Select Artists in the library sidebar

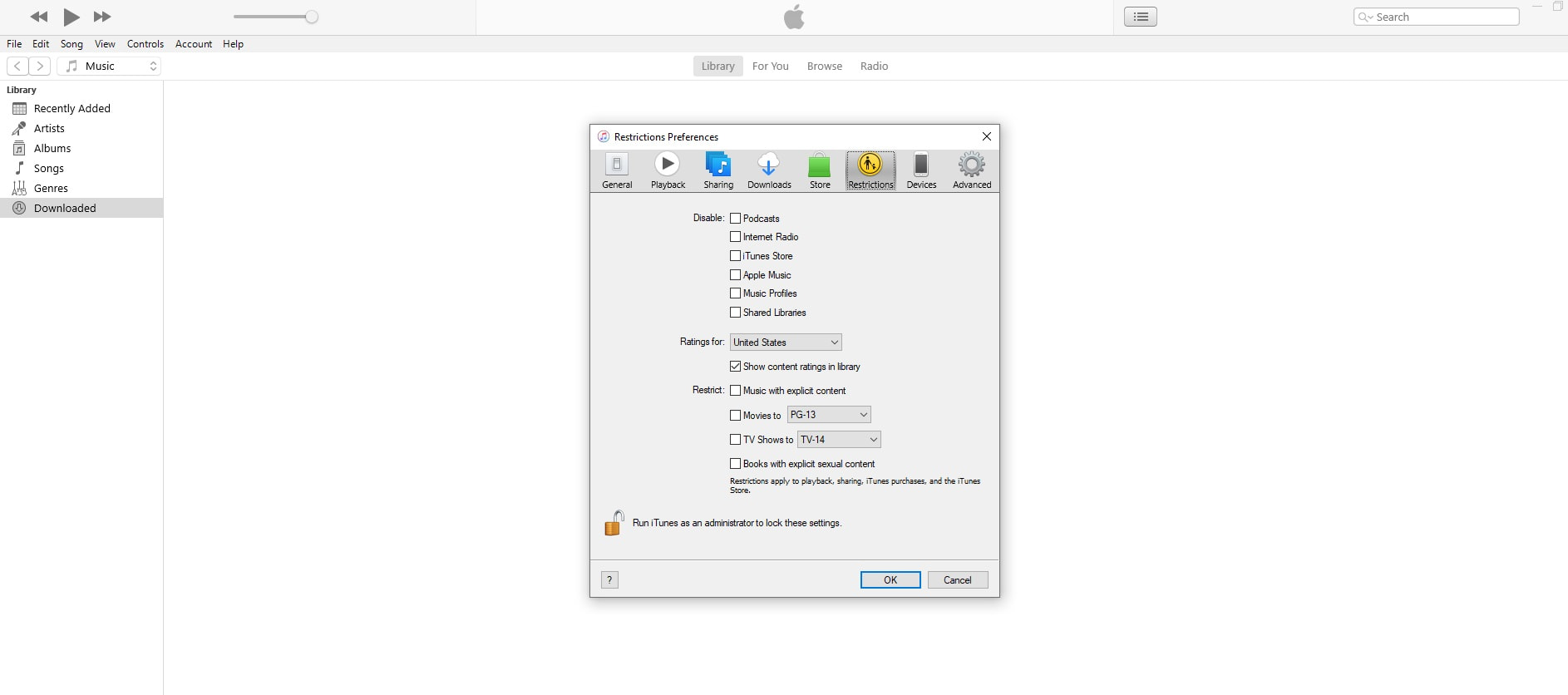coord(81,128)
